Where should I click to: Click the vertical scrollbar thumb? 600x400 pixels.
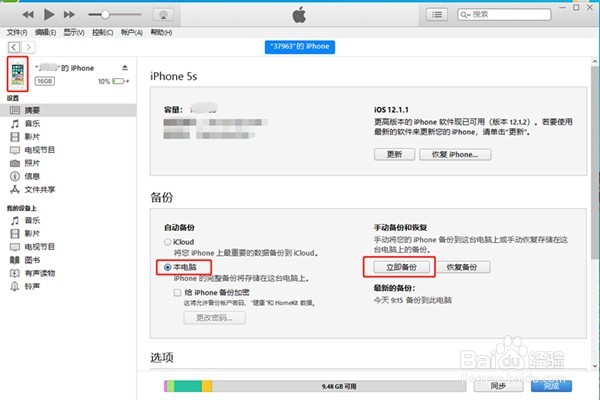point(595,163)
